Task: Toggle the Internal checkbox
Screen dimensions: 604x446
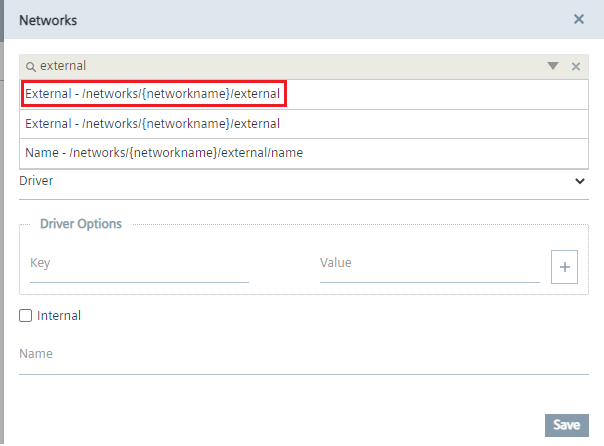Action: coord(26,316)
